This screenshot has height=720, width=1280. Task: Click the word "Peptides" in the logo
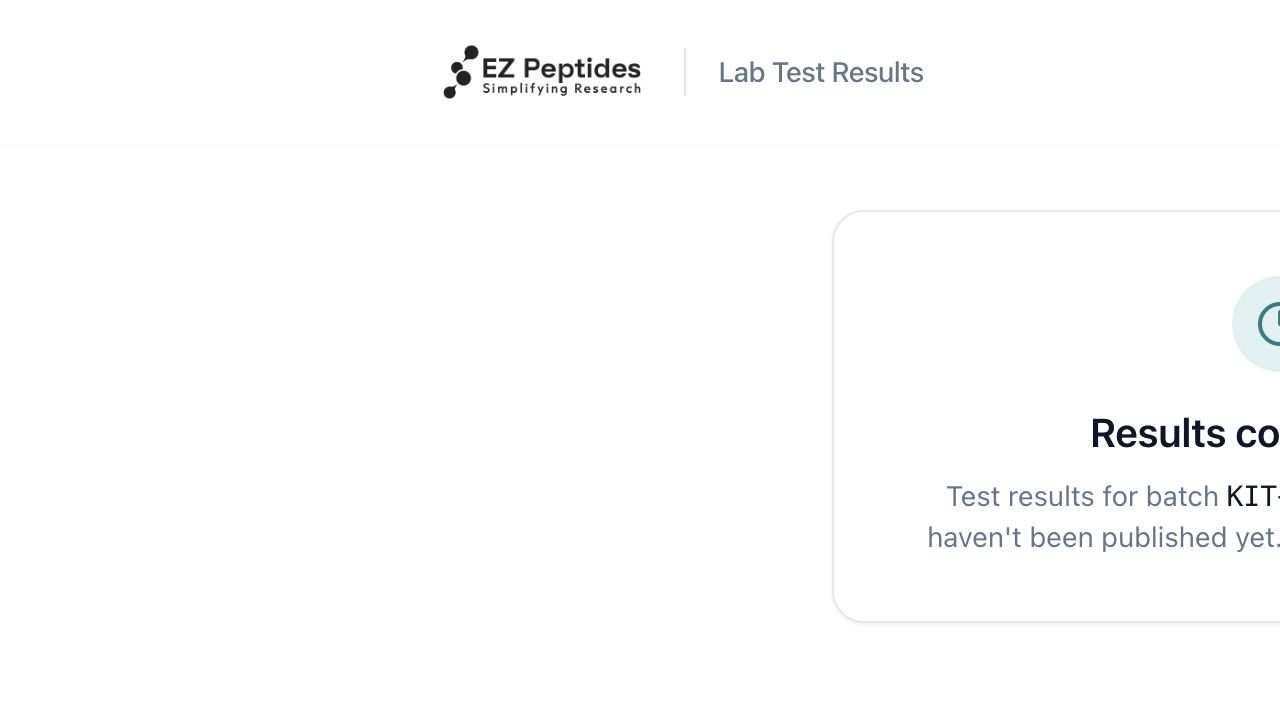[582, 69]
